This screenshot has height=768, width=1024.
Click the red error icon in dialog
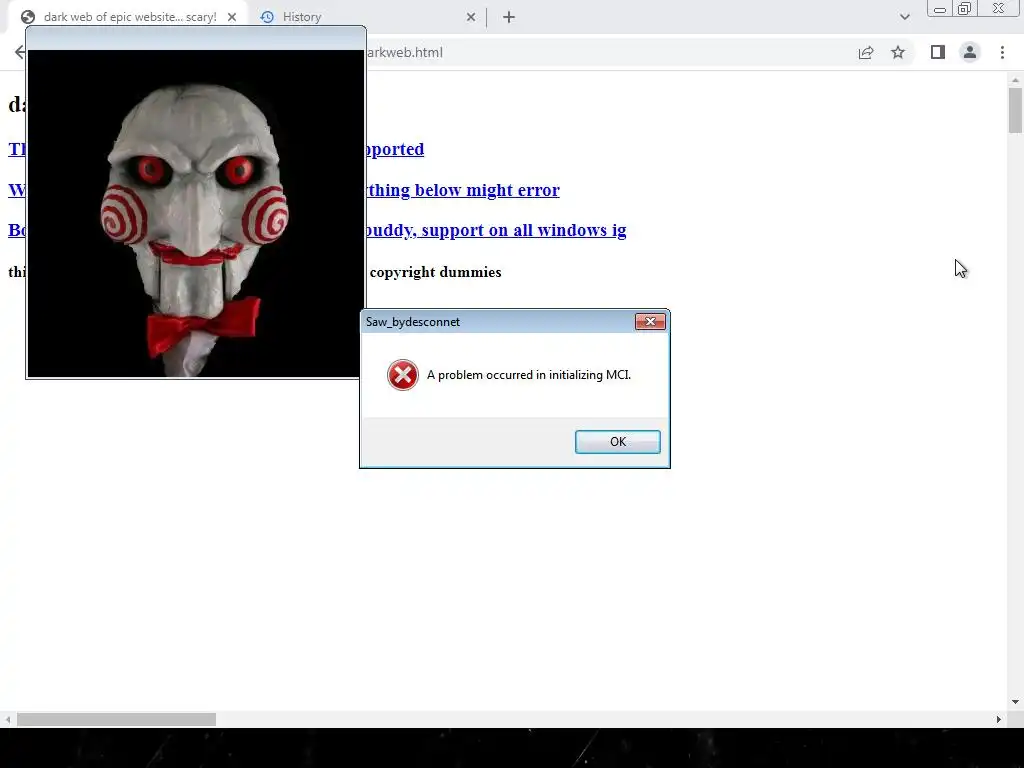[402, 375]
